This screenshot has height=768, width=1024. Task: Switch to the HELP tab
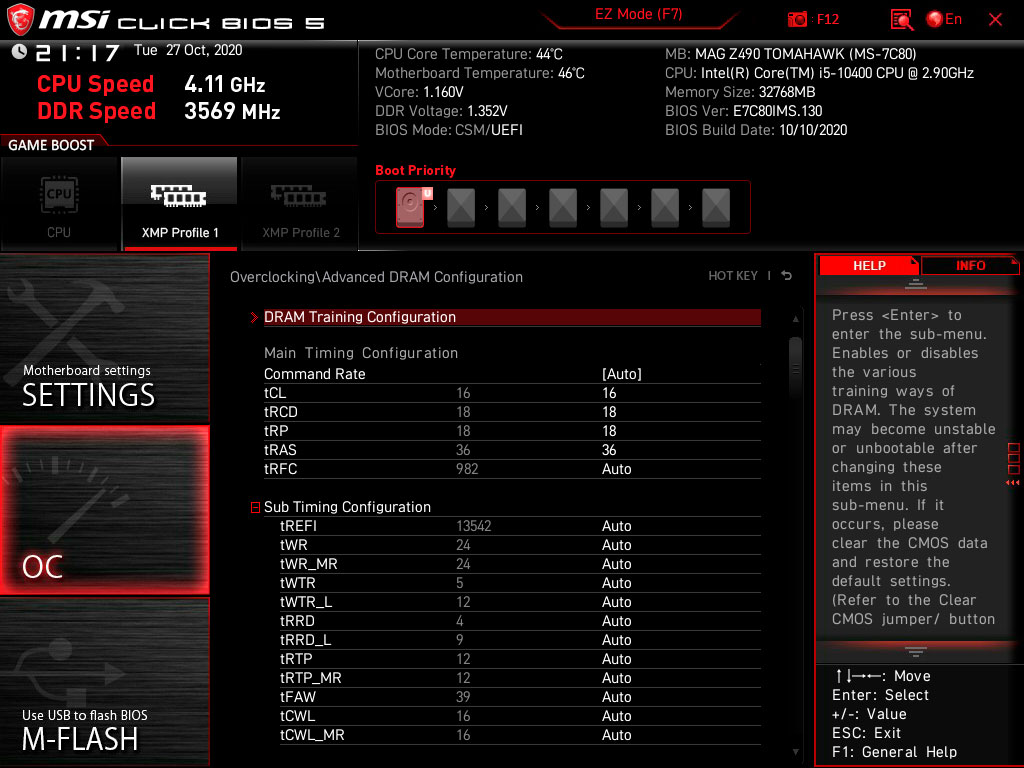click(869, 266)
